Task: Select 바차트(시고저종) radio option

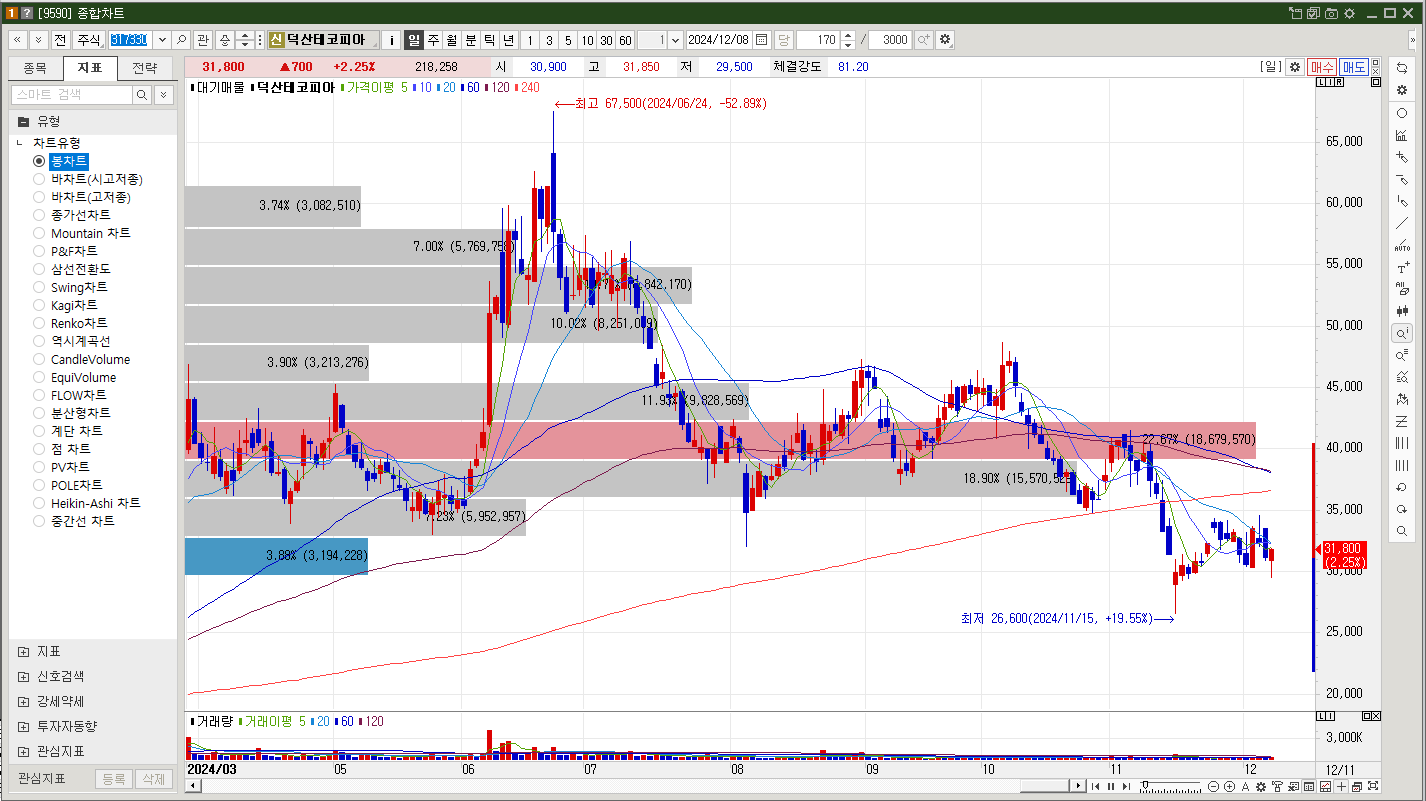Action: (39, 179)
